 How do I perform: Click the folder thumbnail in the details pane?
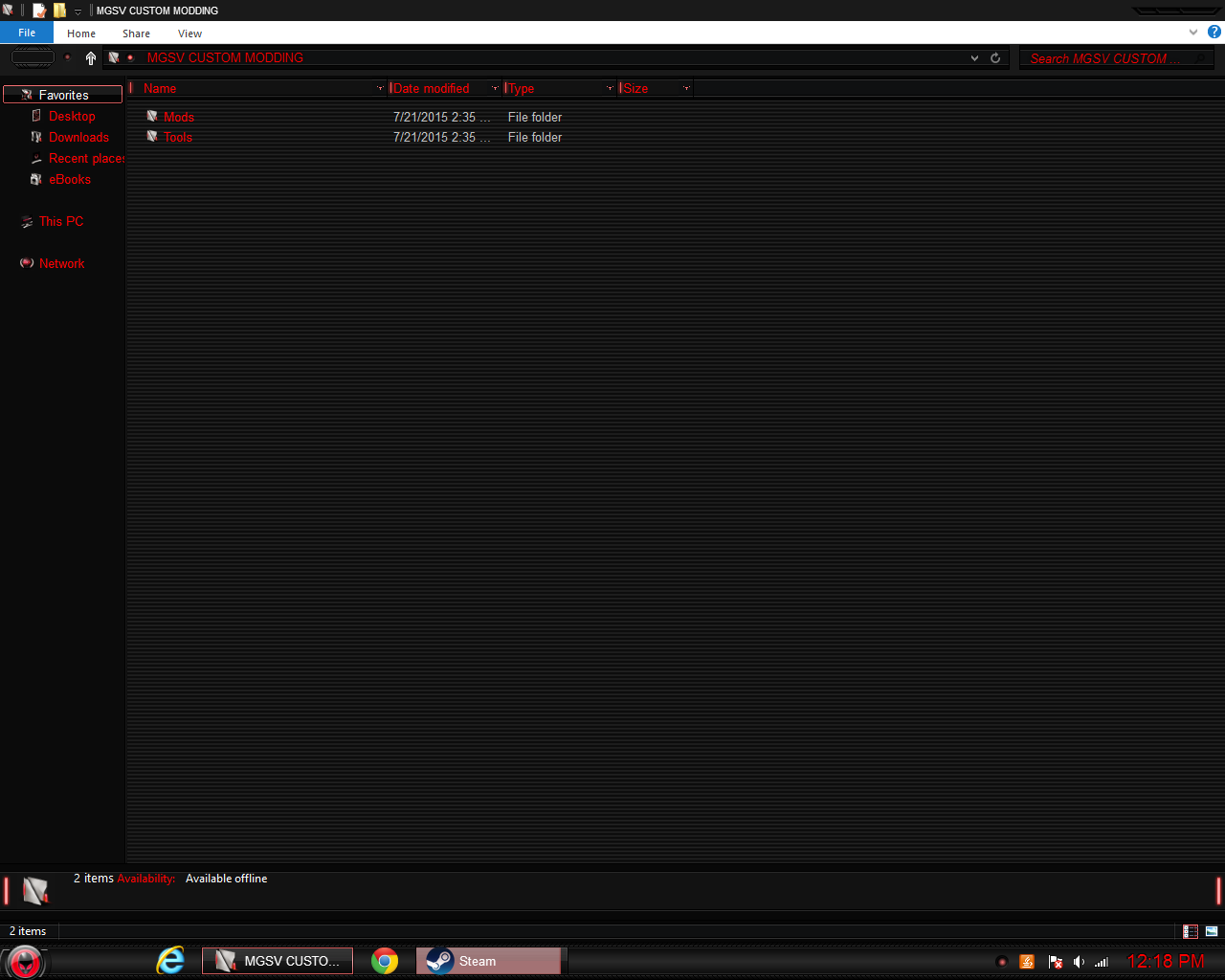click(35, 891)
